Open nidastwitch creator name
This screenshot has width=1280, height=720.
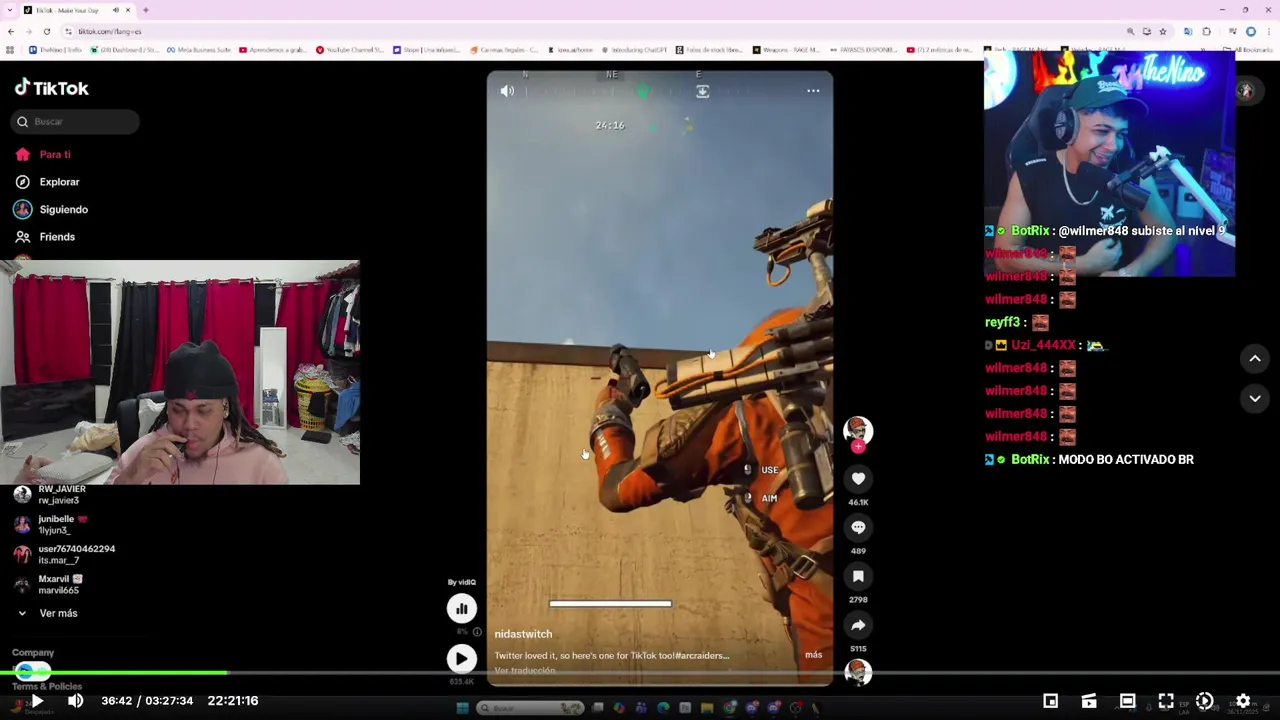coord(523,634)
